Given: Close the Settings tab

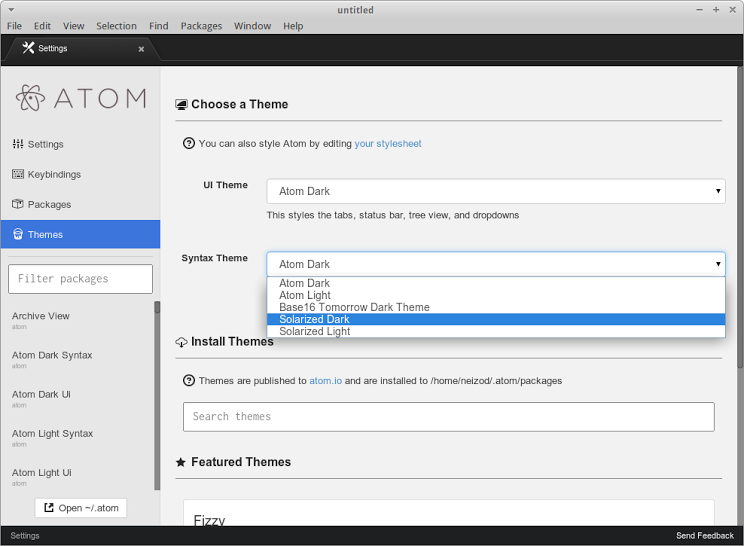Looking at the screenshot, I should coord(141,49).
